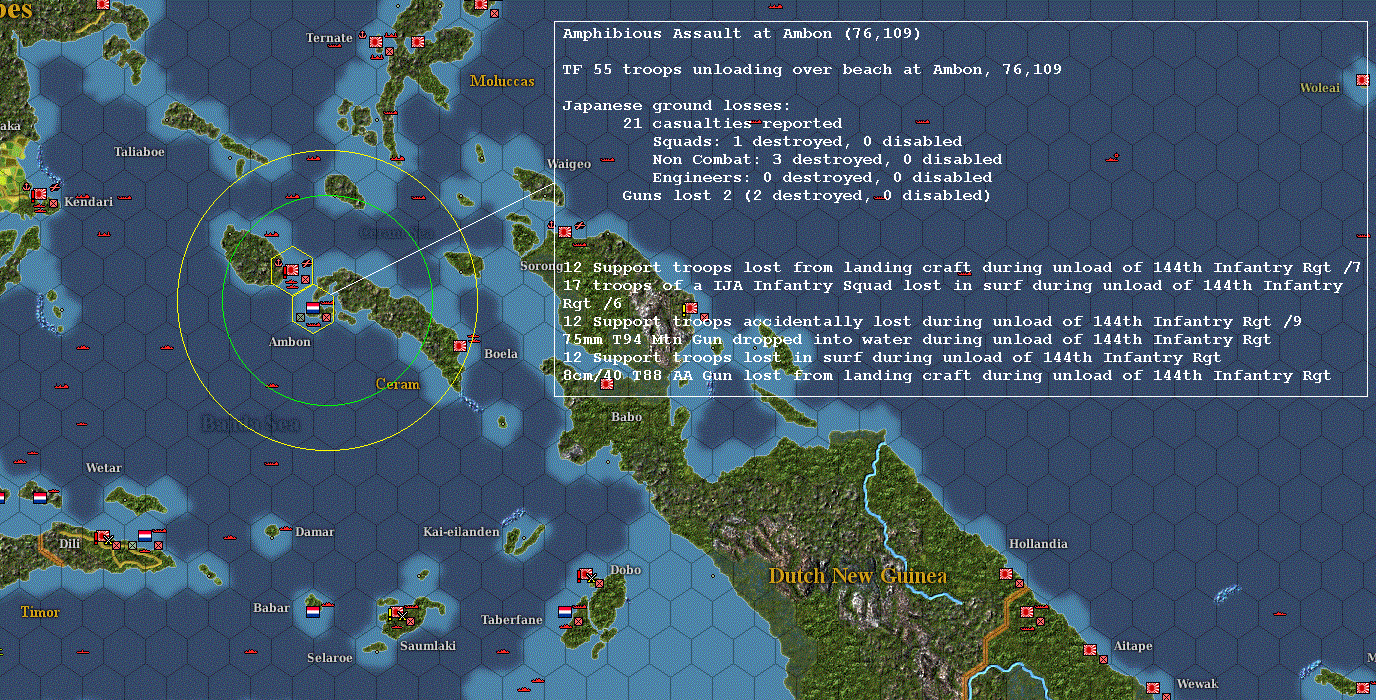Select the Dutch flag beside Taberfane
This screenshot has height=700, width=1376.
(x=565, y=611)
